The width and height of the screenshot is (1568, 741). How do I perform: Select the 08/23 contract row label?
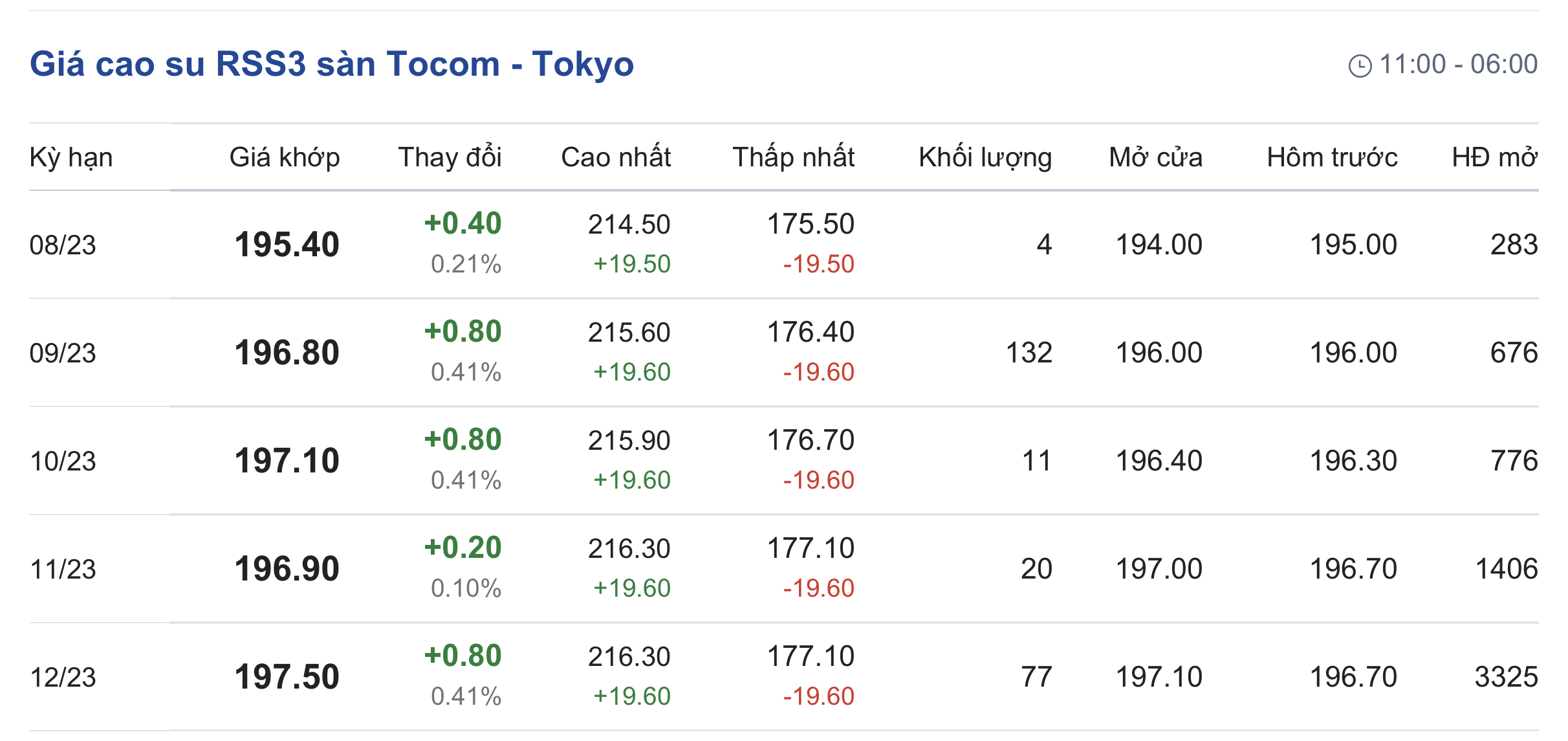click(63, 245)
